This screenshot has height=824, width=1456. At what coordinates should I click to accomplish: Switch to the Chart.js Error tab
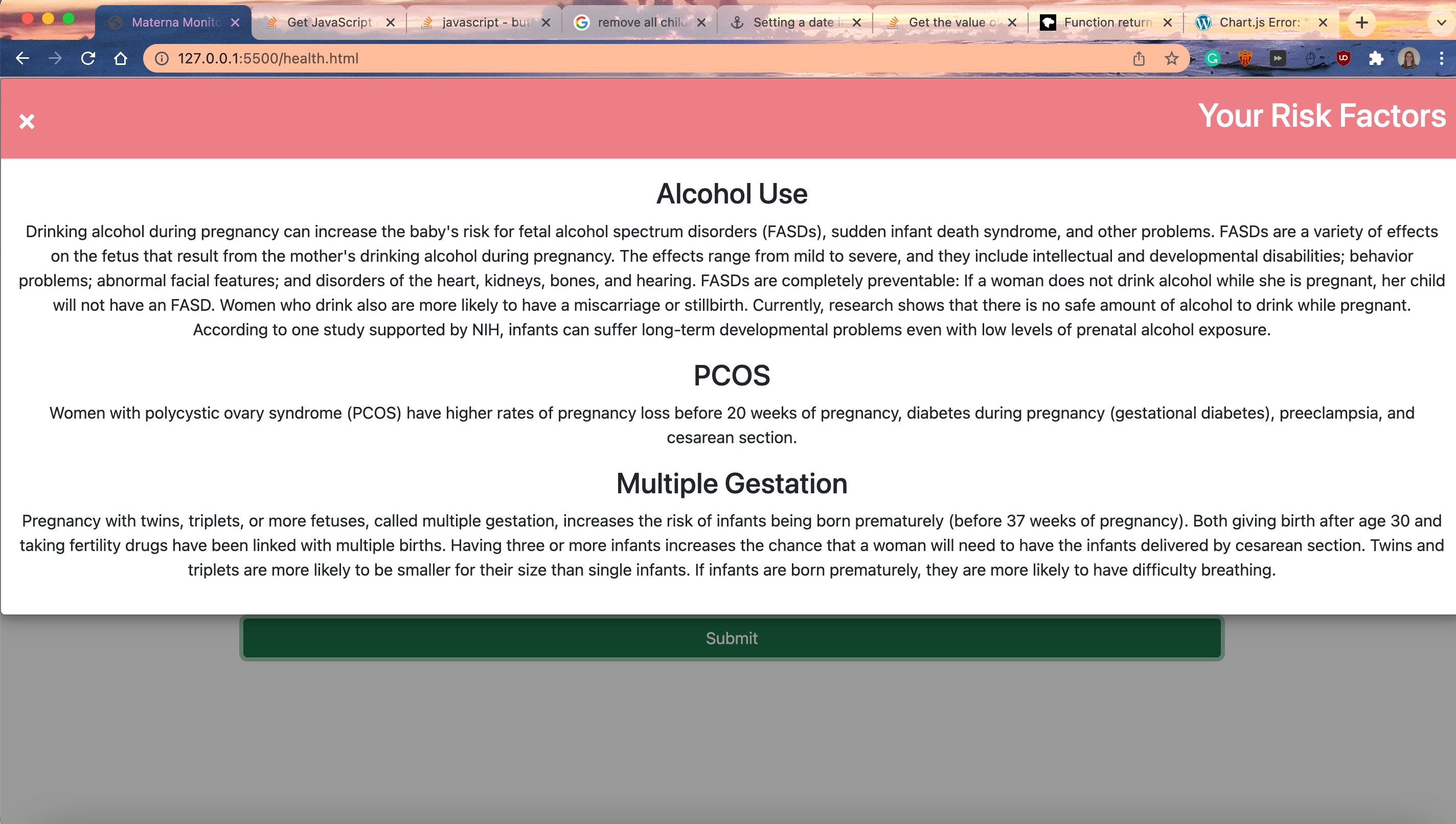click(1259, 22)
